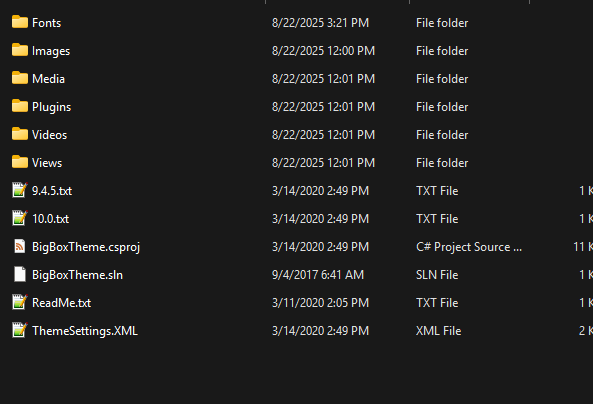
Task: Select the C# Project Source type text
Action: tap(469, 247)
